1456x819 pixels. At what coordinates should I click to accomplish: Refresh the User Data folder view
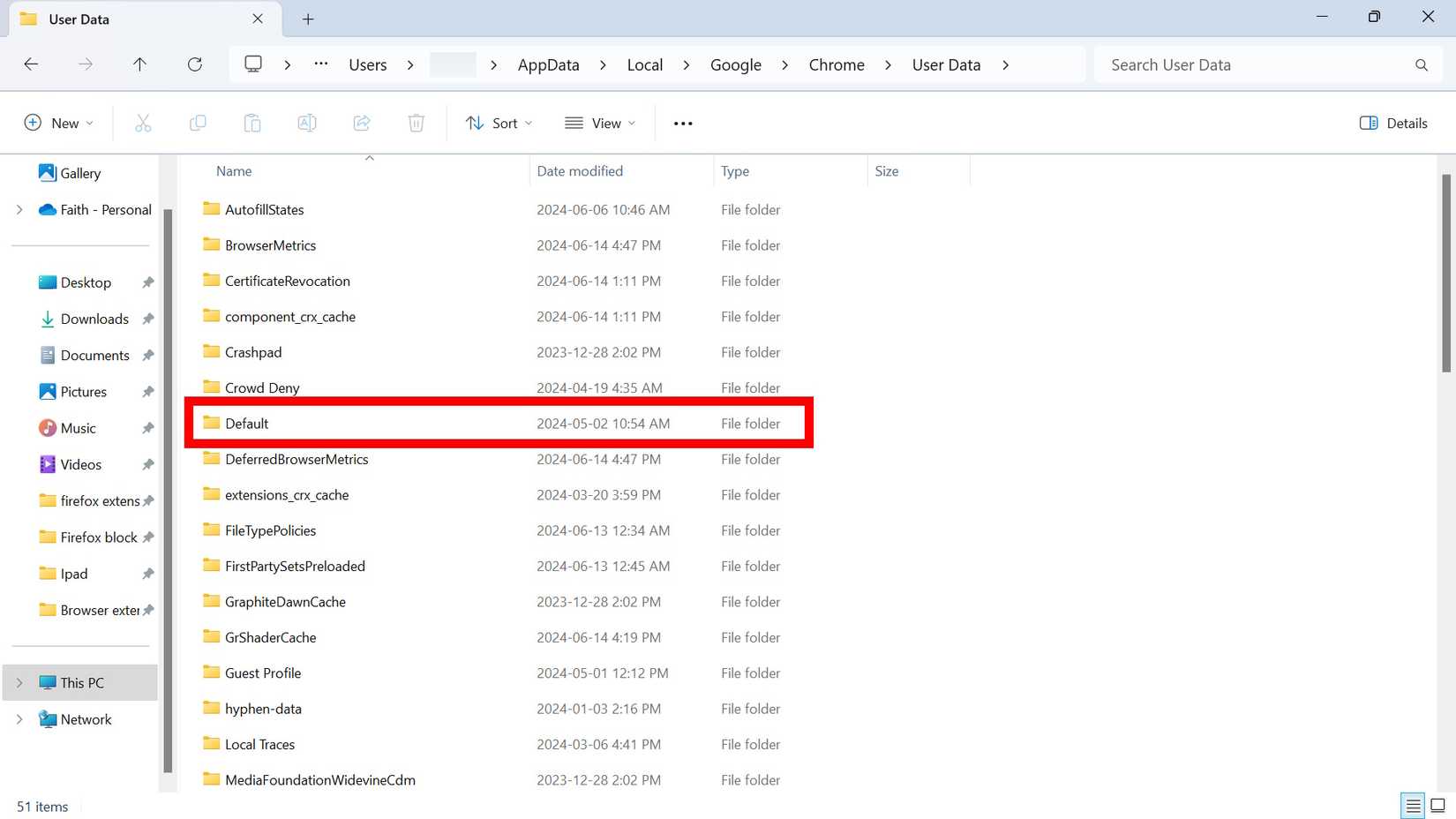pos(195,64)
